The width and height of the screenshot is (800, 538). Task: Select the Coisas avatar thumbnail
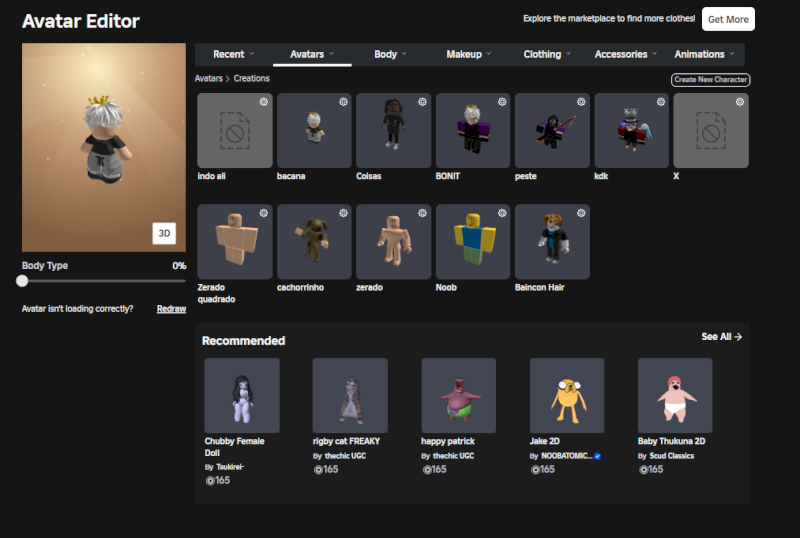pos(393,130)
